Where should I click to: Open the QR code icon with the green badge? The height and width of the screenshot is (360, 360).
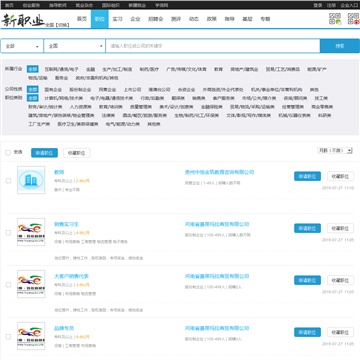click(x=335, y=19)
